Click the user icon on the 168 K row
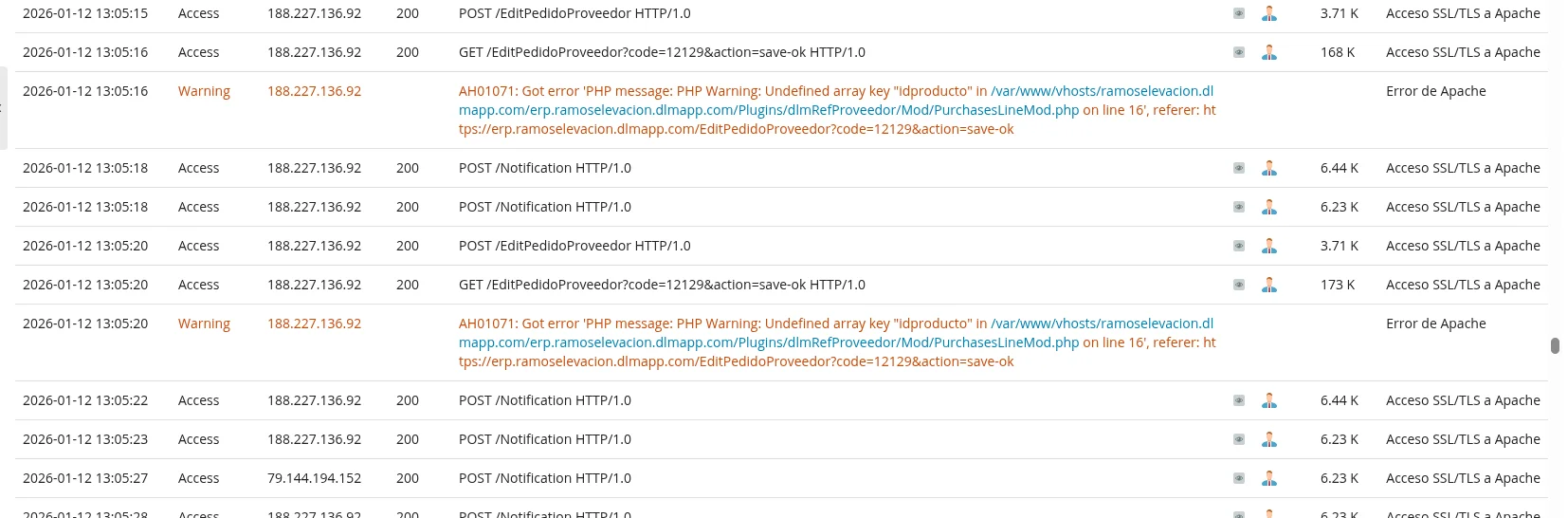The height and width of the screenshot is (518, 1568). pos(1269,53)
